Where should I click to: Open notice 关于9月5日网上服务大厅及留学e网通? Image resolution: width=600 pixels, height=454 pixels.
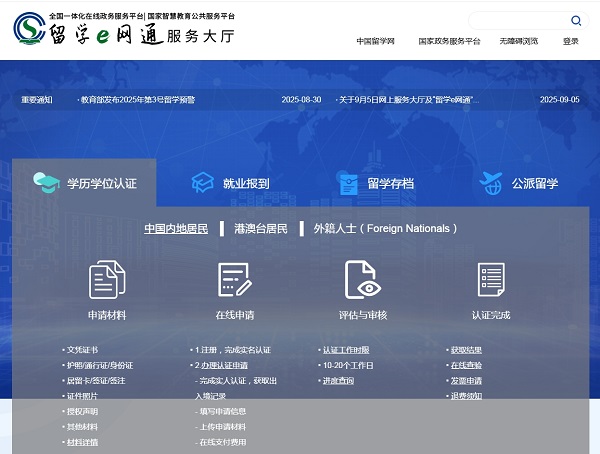click(x=407, y=100)
